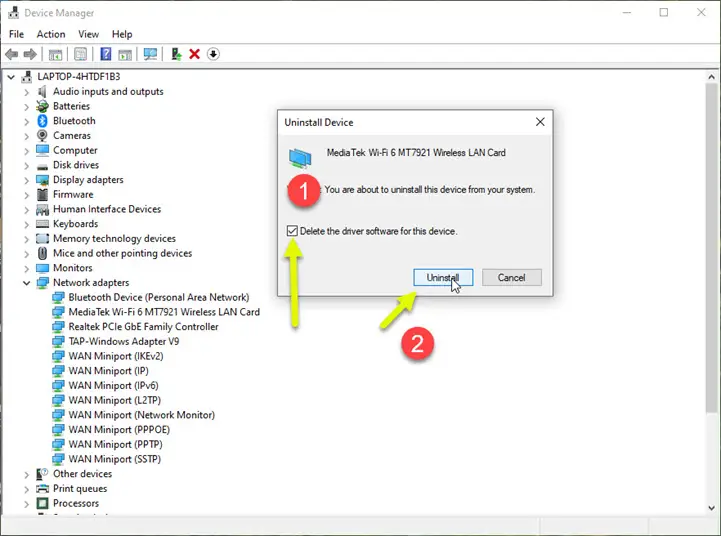Select WAN Miniport (SSTP)
The image size is (721, 536).
(x=115, y=459)
